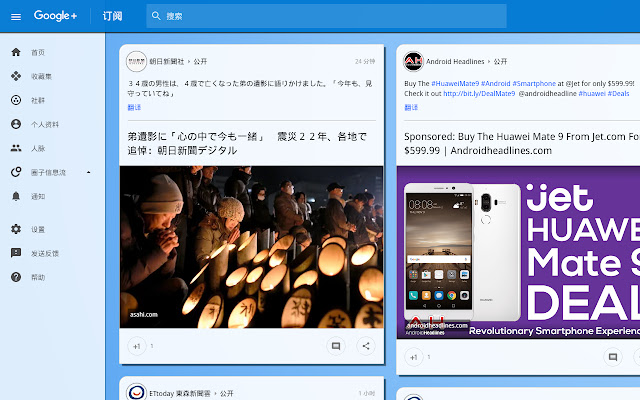The height and width of the screenshot is (400, 640).
Task: Open 人脉 in the sidebar
Action: tap(38, 149)
